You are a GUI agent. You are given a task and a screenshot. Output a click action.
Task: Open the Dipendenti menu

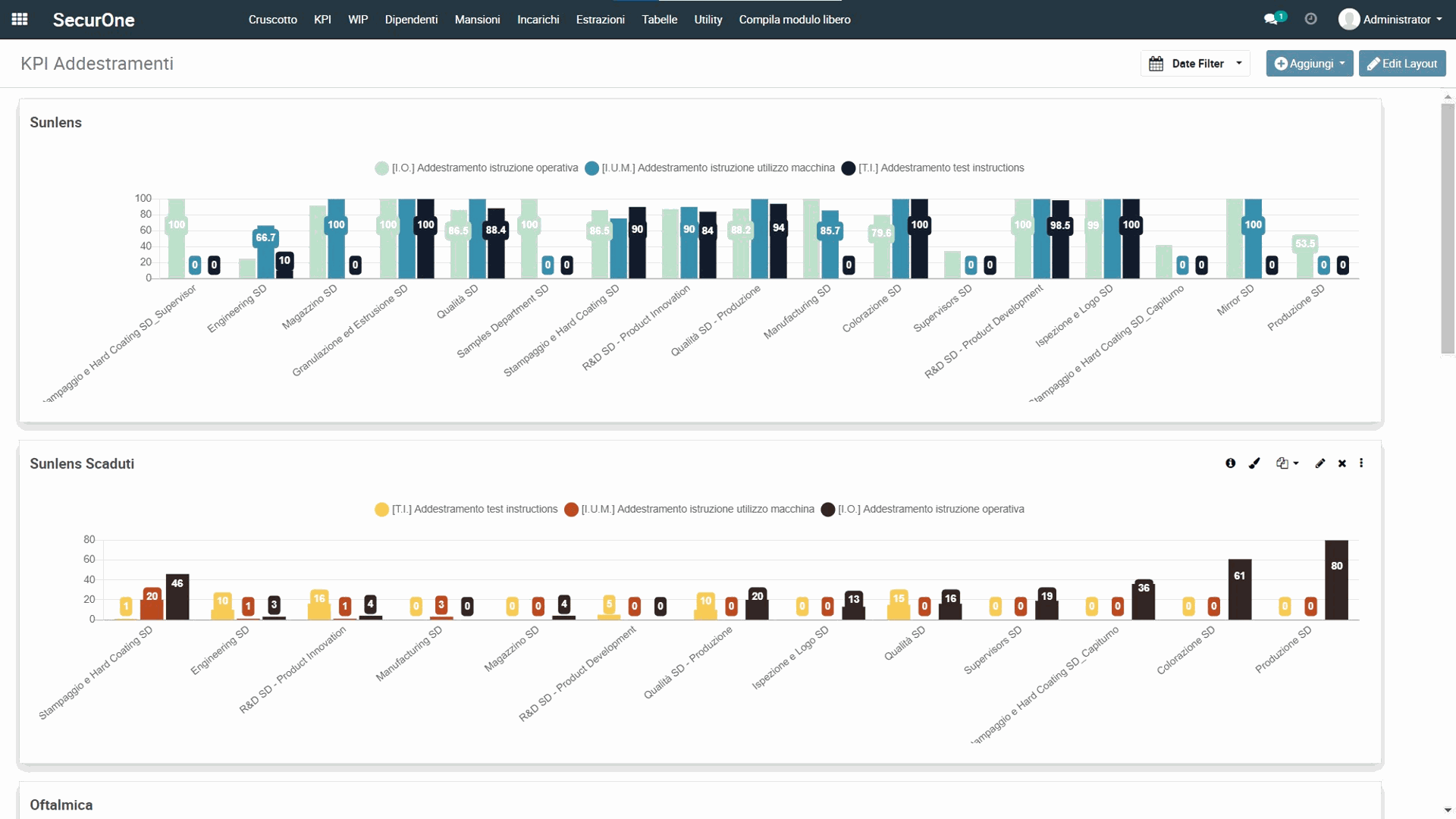tap(411, 20)
